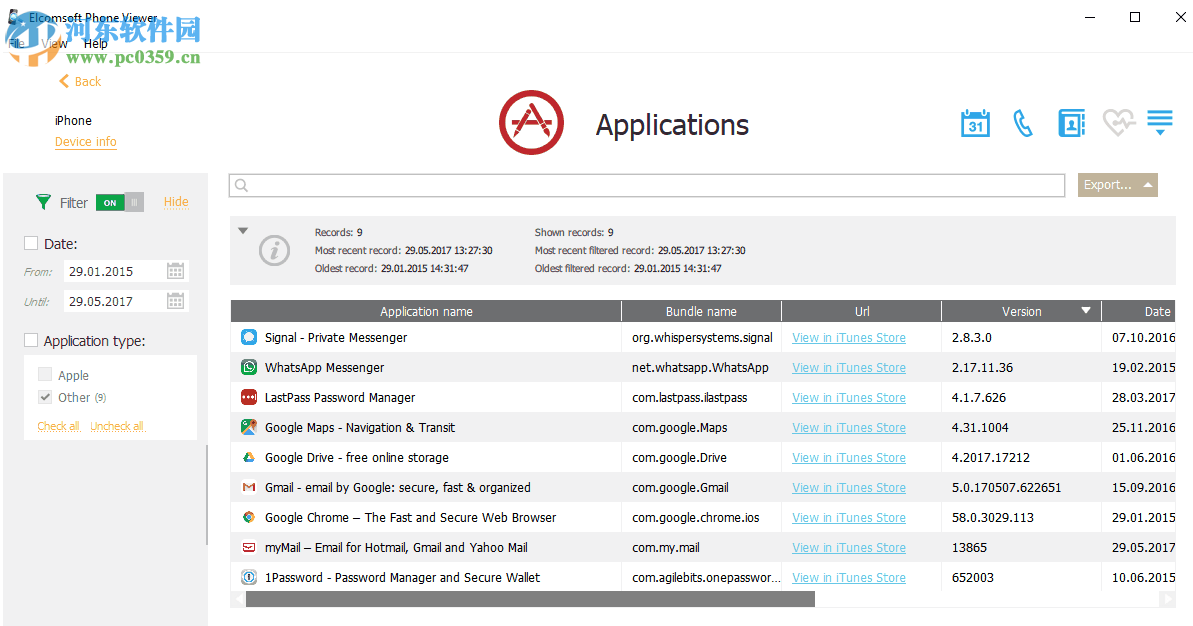
Task: Click the From date calendar picker icon
Action: pos(175,271)
